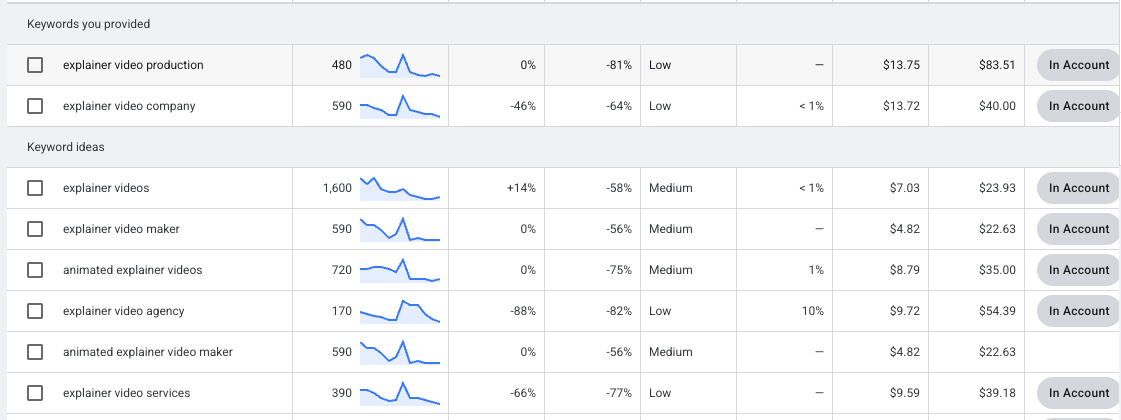Check the 'explainer videos' keyword row

tap(35, 188)
